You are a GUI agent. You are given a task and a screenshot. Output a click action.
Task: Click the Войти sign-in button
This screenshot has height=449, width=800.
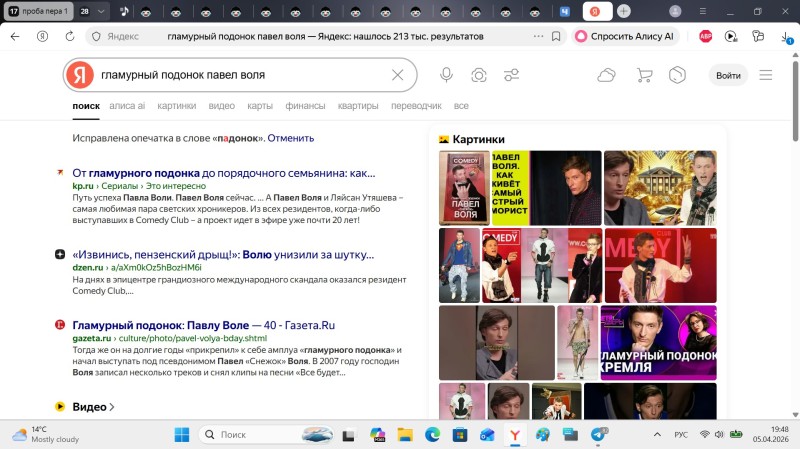coord(728,75)
